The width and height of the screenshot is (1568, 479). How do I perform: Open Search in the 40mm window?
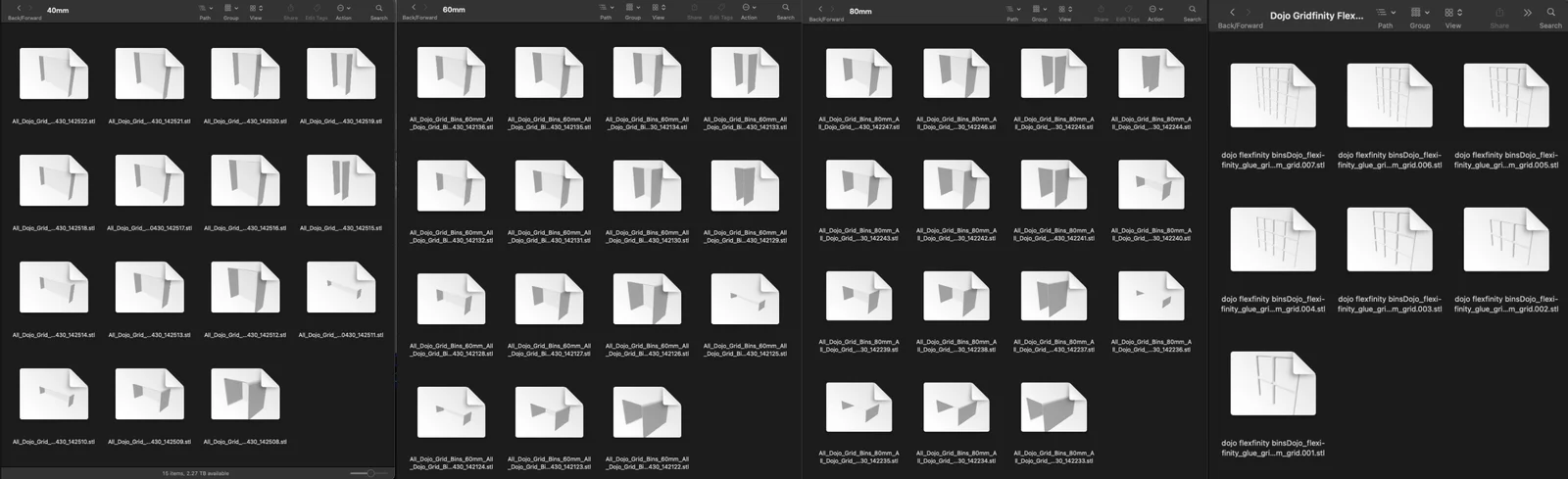[x=378, y=9]
